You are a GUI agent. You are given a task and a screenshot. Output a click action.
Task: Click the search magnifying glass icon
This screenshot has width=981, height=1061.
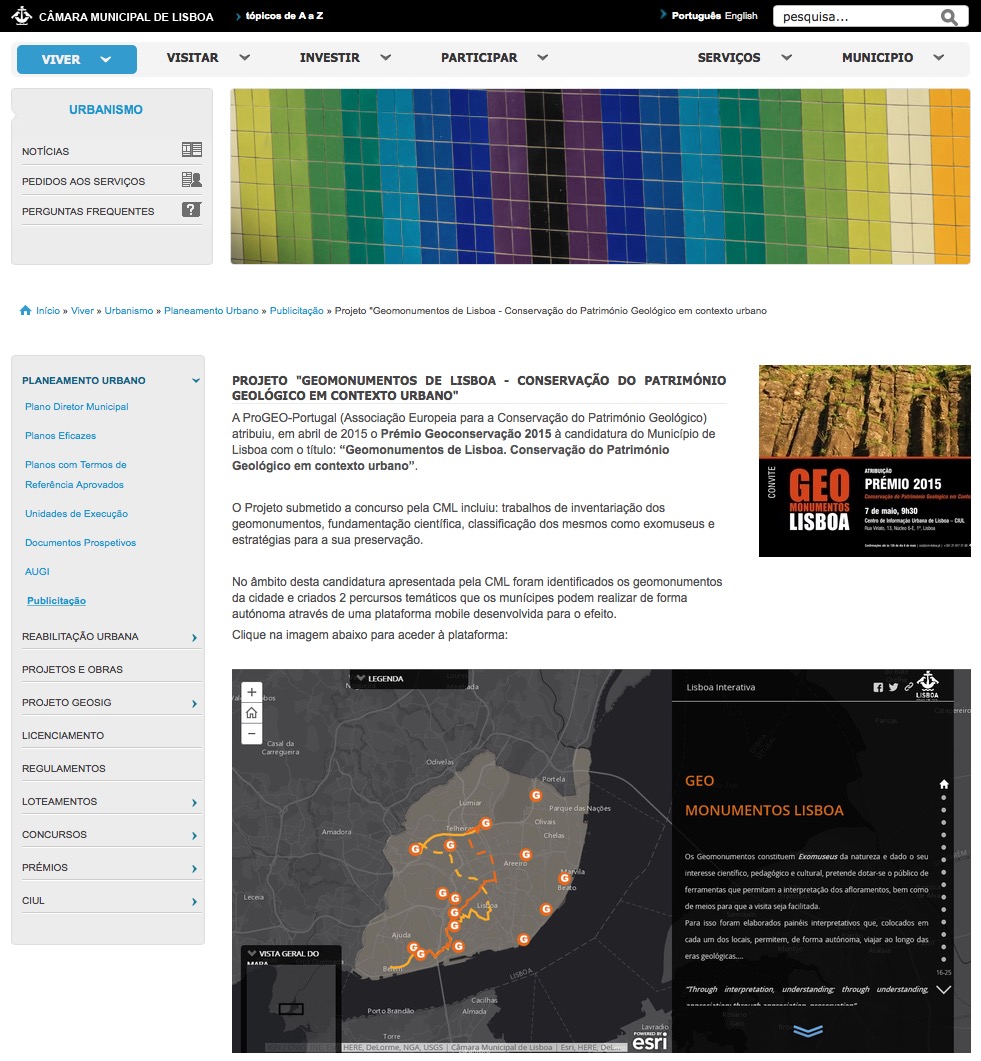click(x=949, y=17)
